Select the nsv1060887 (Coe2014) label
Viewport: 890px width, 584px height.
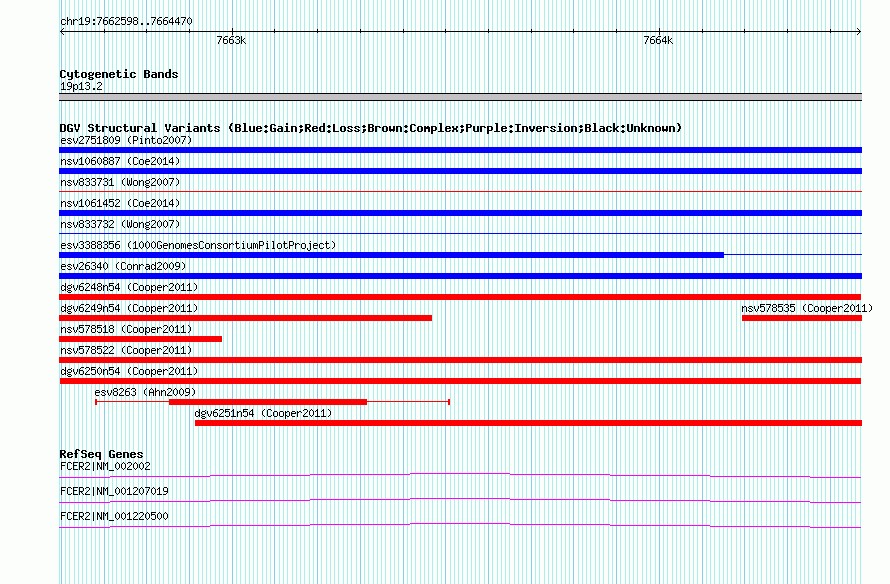[x=120, y=161]
